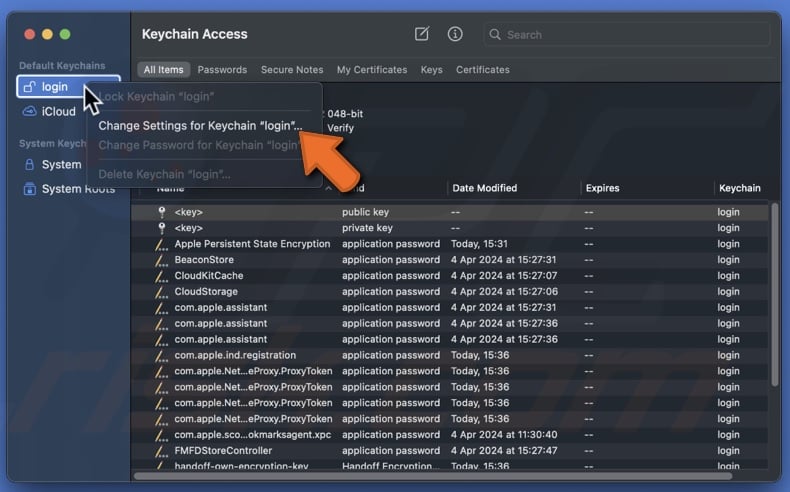The image size is (790, 492).
Task: Switch to the All Items tab
Action: click(163, 69)
